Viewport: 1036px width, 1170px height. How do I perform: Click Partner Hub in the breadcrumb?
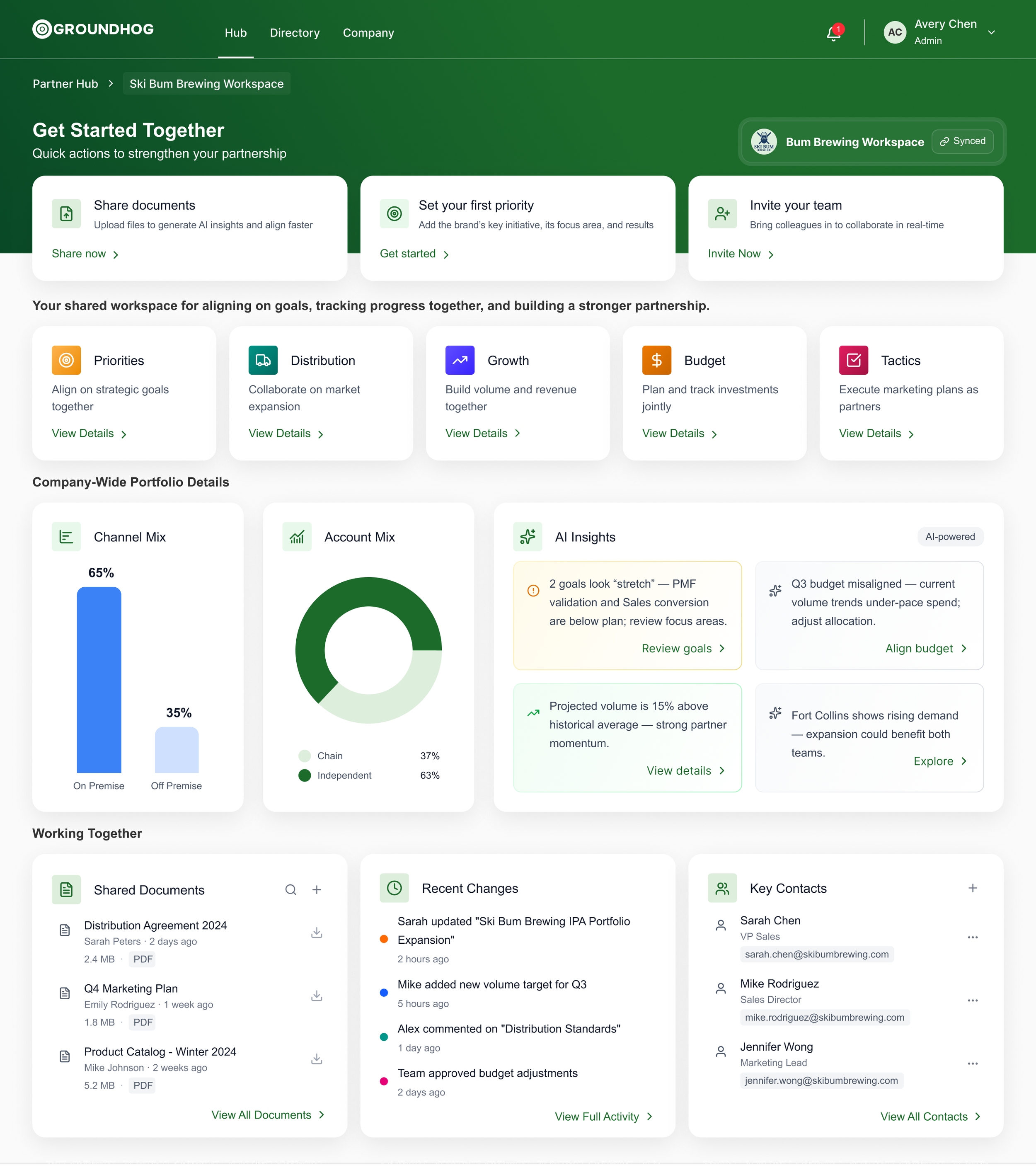pos(65,84)
